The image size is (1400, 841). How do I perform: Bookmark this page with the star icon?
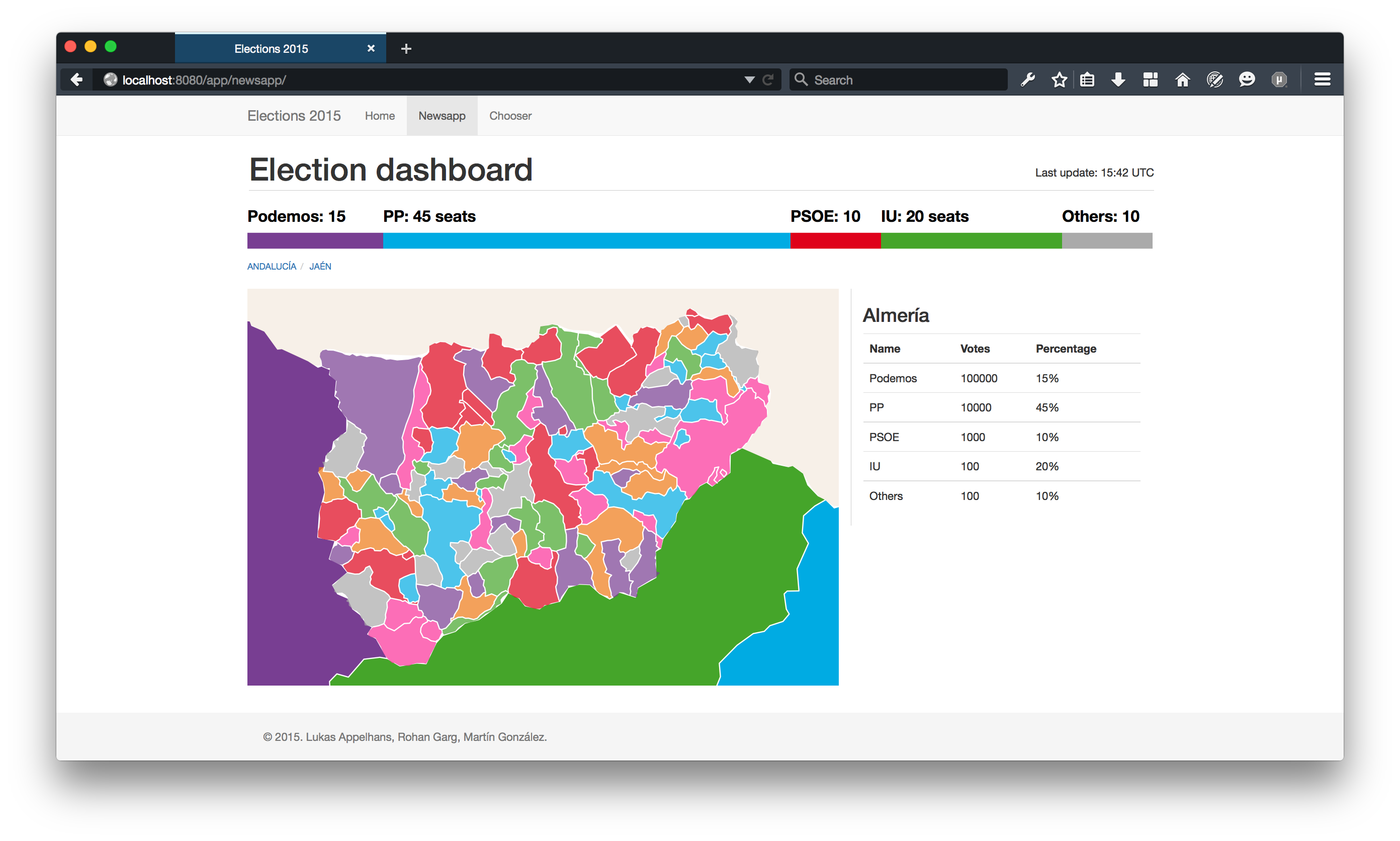1059,80
